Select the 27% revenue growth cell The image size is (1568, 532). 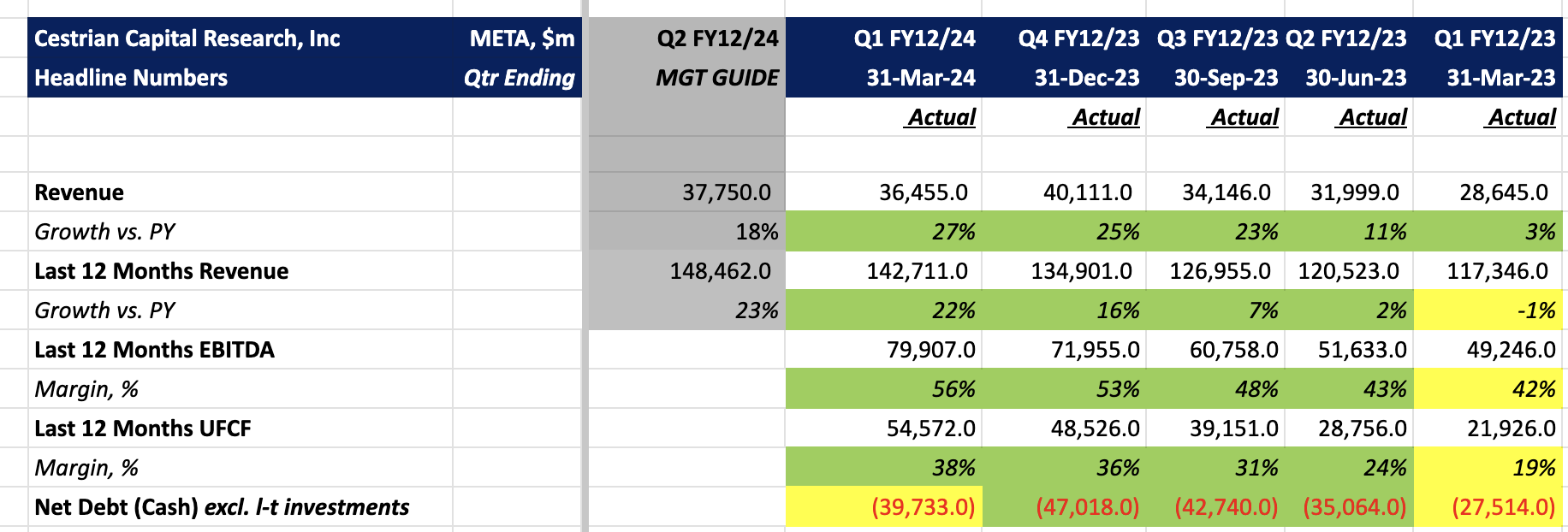tap(953, 232)
